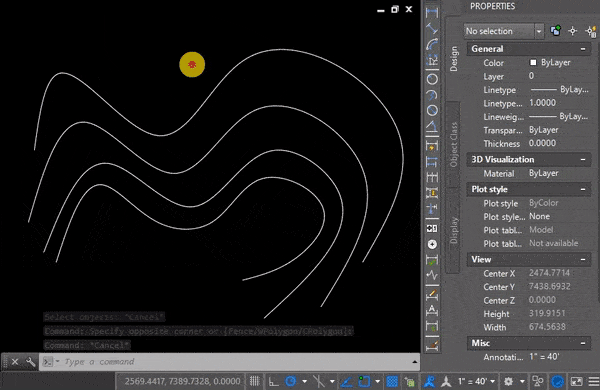Select the Dimension Text Edit tool
600x390 pixels.
[432, 310]
